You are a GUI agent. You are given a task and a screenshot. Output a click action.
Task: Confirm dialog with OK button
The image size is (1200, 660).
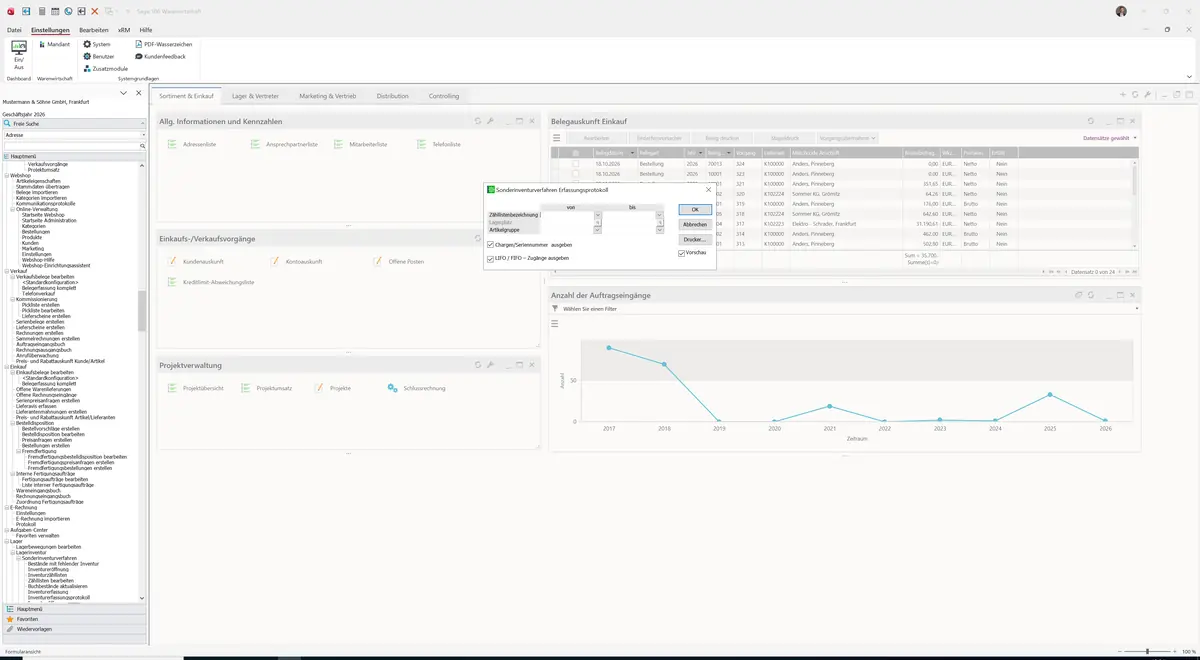(x=695, y=210)
